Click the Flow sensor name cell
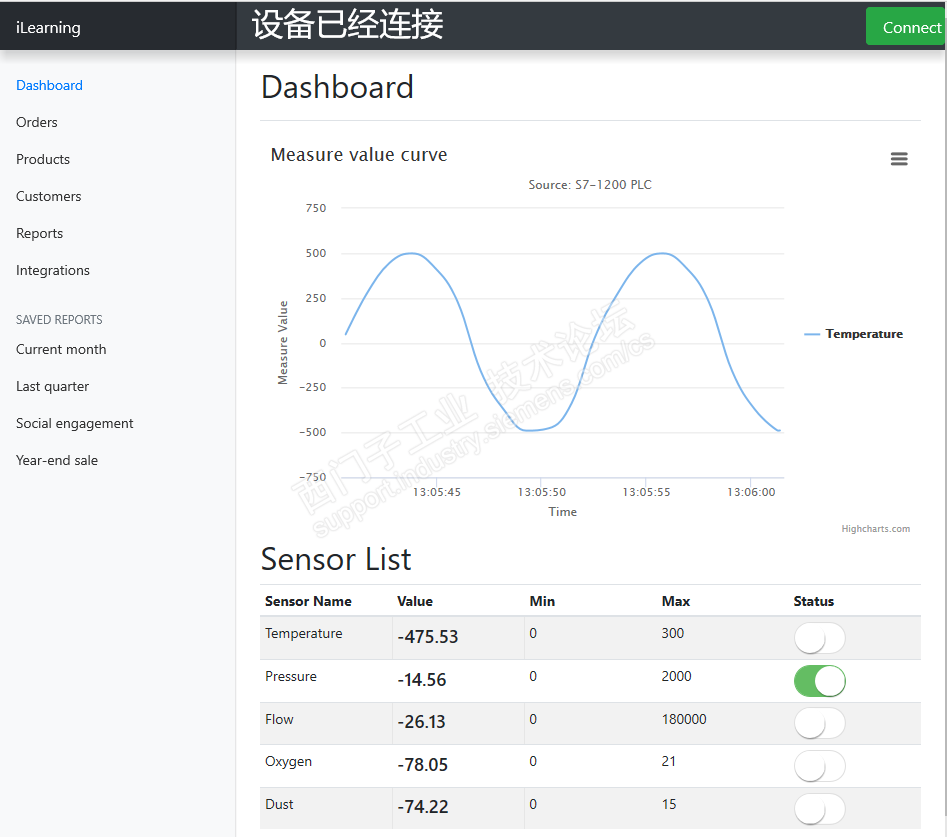947x837 pixels. pyautogui.click(x=279, y=719)
